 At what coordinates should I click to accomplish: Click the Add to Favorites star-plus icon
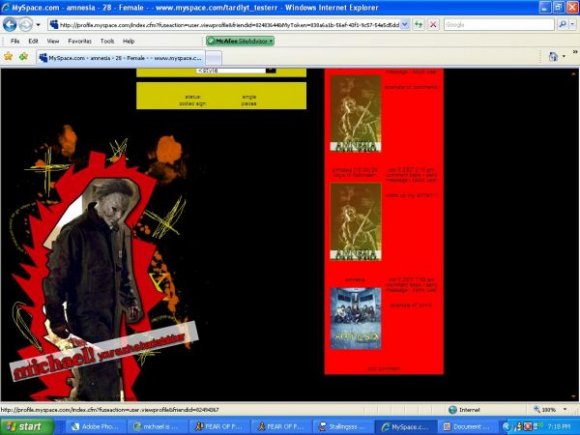(24, 57)
